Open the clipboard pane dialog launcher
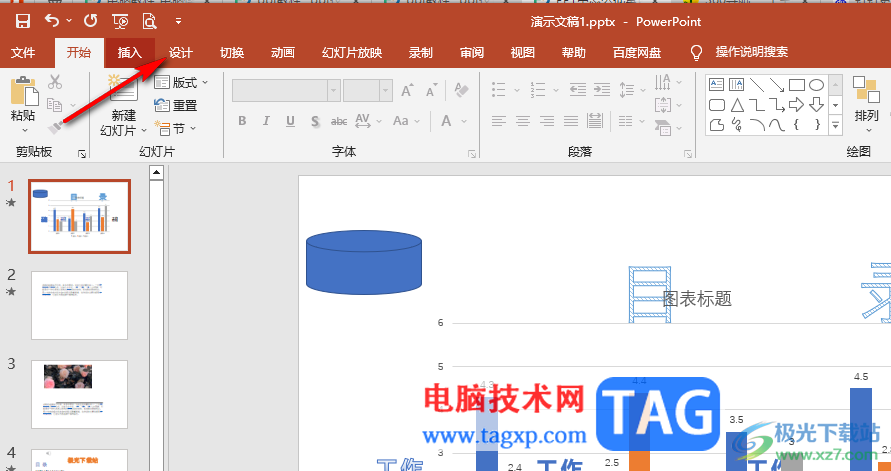This screenshot has width=891, height=471. click(82, 153)
